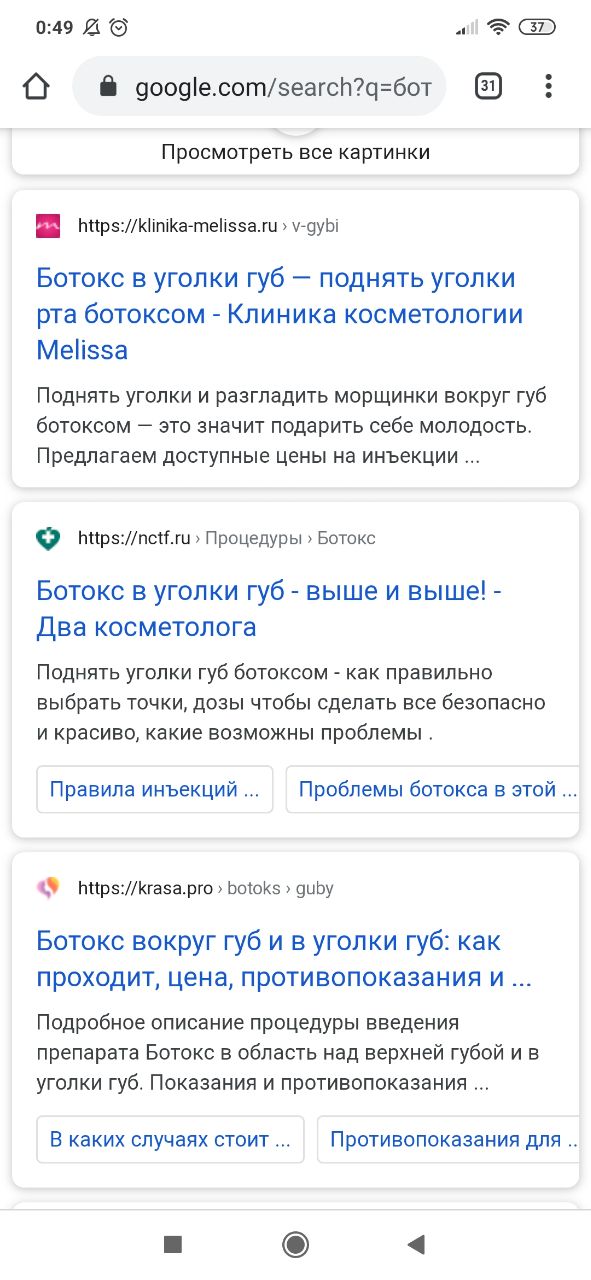Viewport: 591px width, 1280px height.
Task: Select the 'Правила инъекций' sitelink chip
Action: point(155,789)
